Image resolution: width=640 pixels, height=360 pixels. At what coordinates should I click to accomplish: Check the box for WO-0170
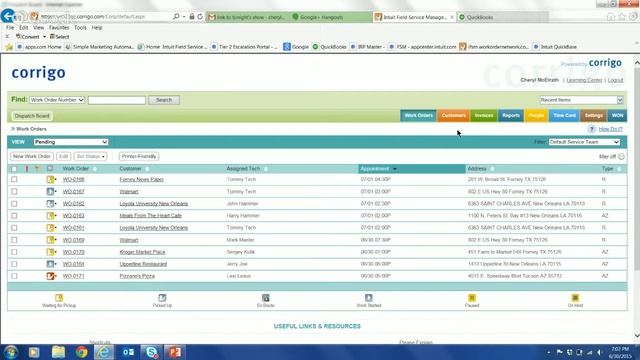14,252
